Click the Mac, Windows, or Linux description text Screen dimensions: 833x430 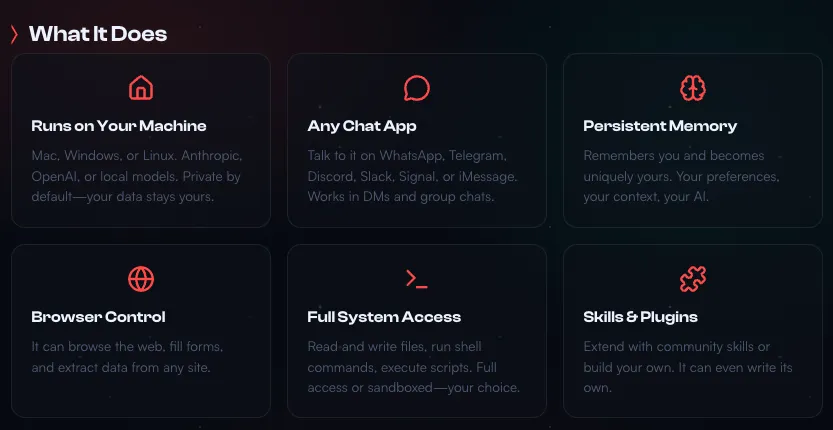click(x=137, y=176)
